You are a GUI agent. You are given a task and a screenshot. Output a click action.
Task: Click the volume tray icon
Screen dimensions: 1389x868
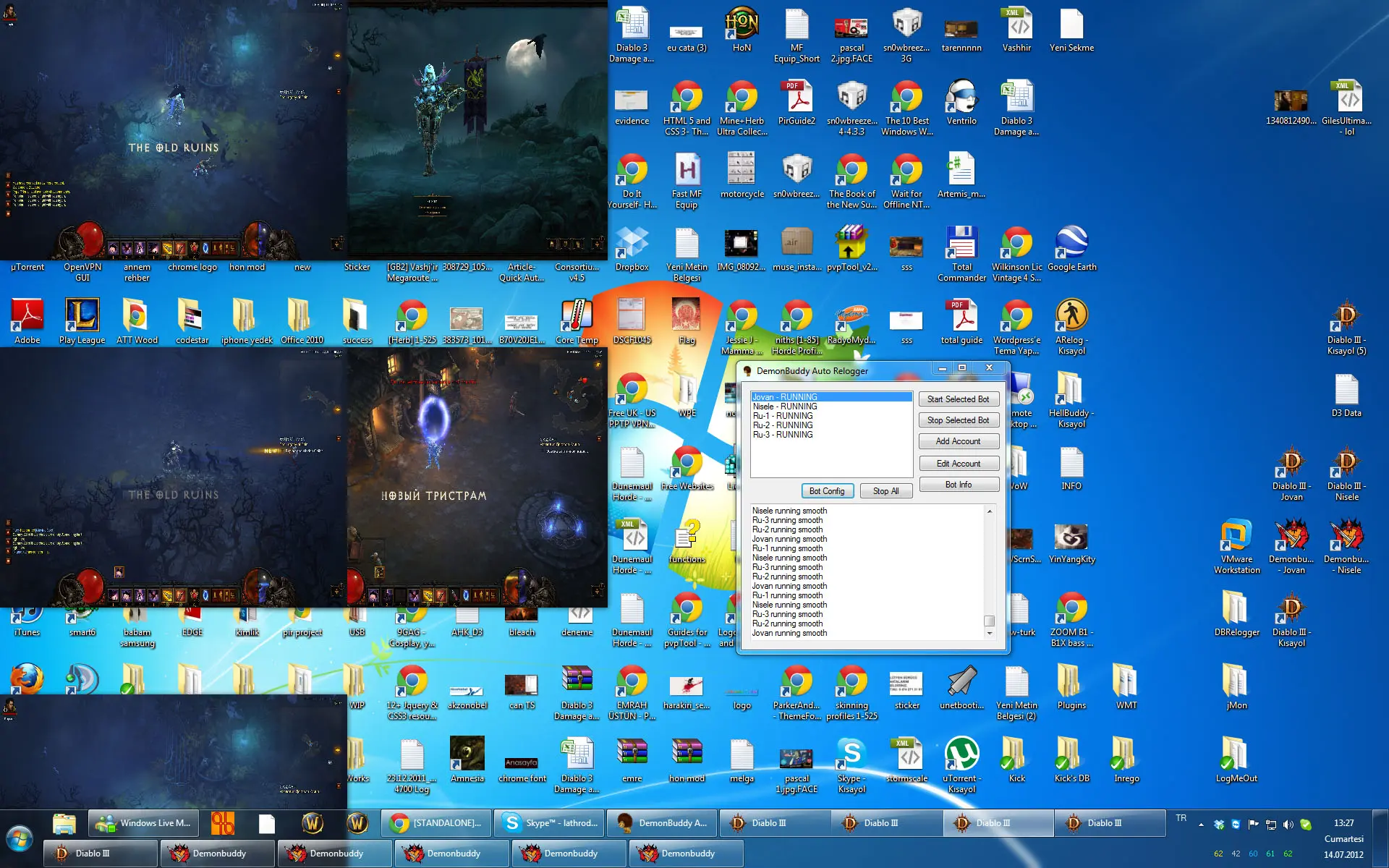1288,825
